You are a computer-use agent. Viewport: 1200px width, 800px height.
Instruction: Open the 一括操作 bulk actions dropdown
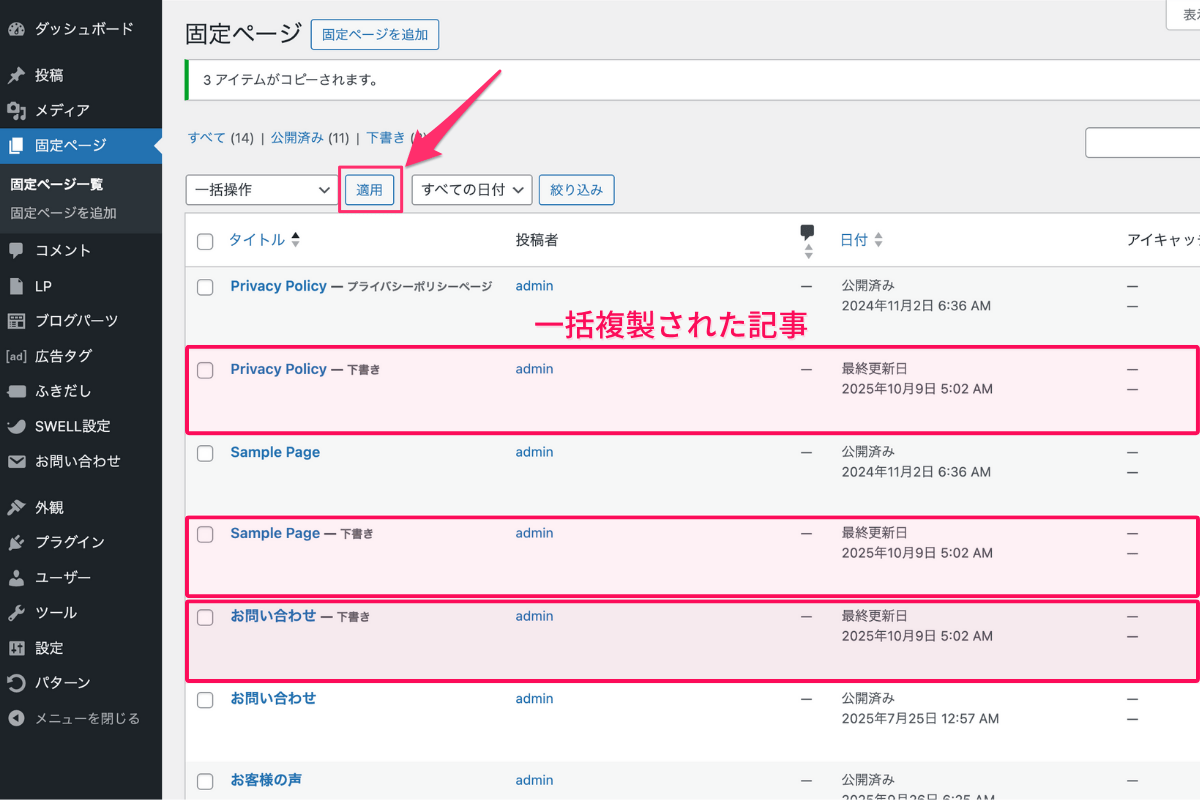262,189
